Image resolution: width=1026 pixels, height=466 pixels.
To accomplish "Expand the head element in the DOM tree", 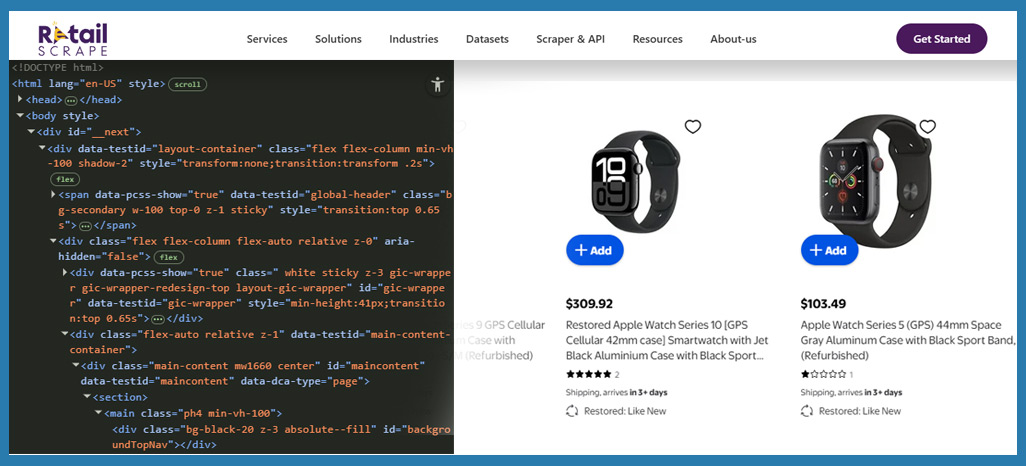I will (x=20, y=100).
